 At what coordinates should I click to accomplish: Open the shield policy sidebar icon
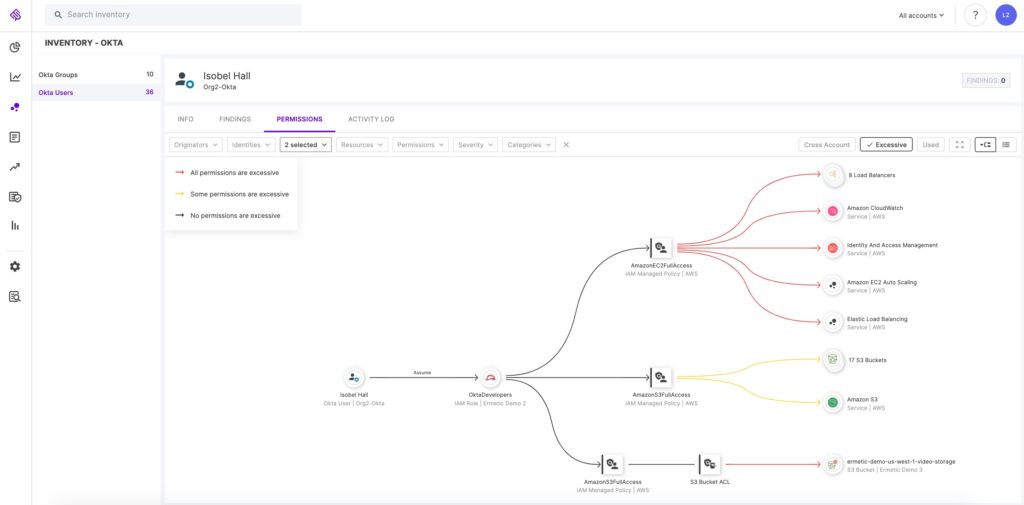15,197
